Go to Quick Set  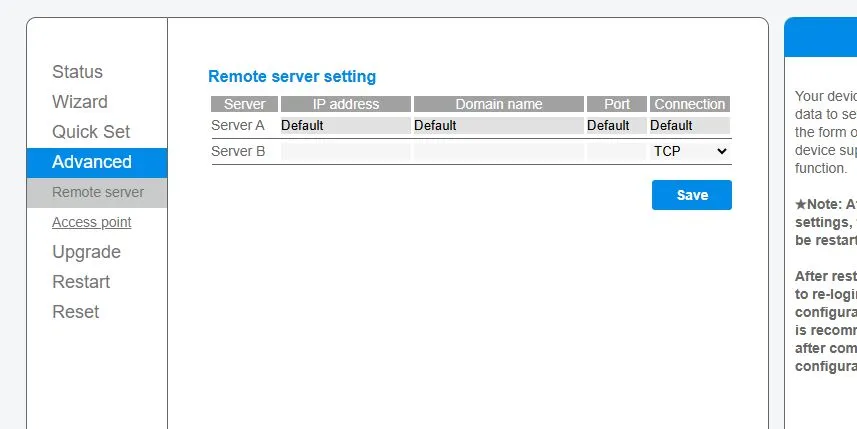(x=91, y=132)
